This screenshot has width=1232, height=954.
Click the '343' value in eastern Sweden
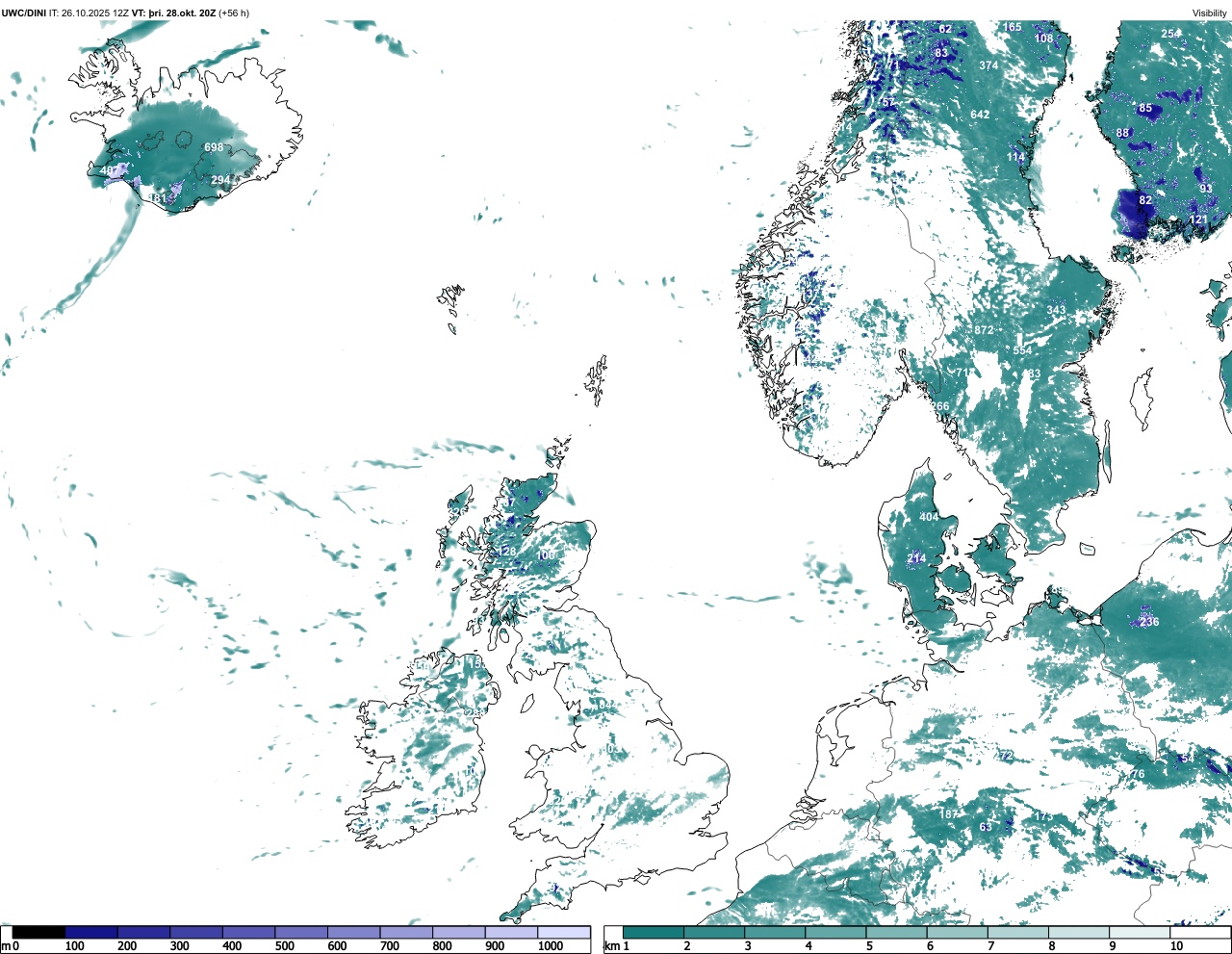pos(1056,310)
